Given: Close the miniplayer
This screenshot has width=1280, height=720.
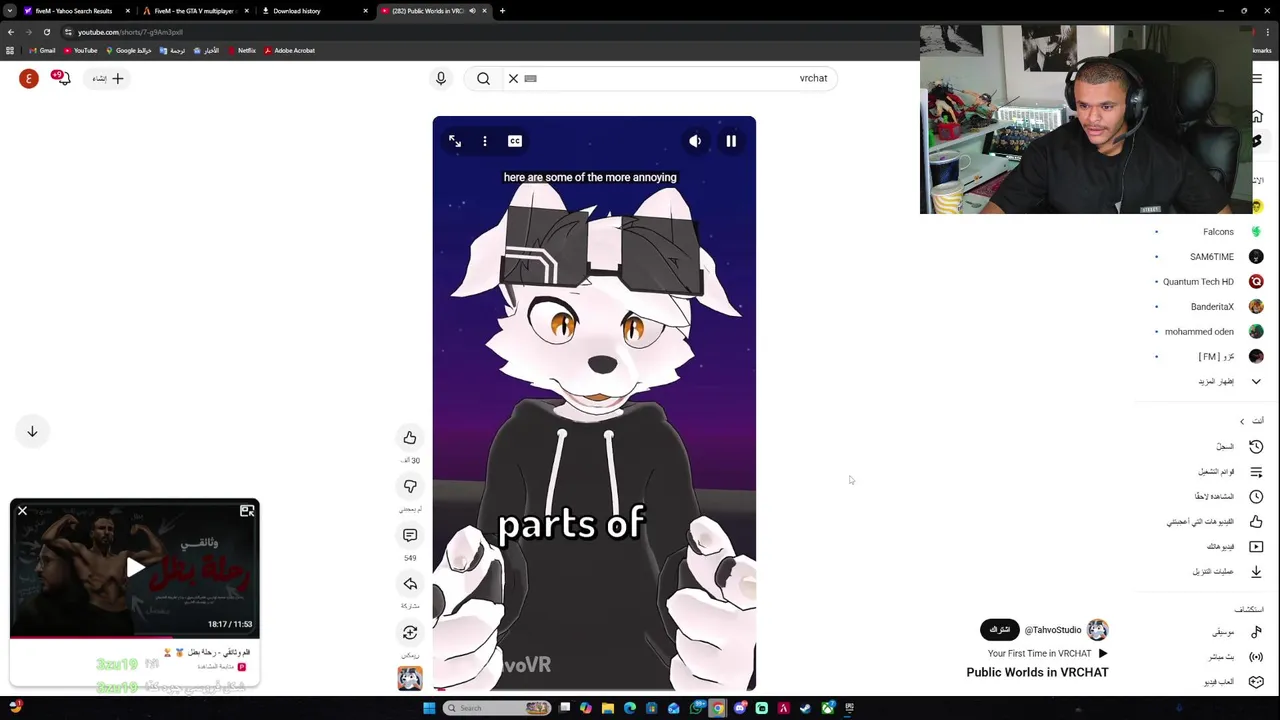Looking at the screenshot, I should (x=22, y=511).
